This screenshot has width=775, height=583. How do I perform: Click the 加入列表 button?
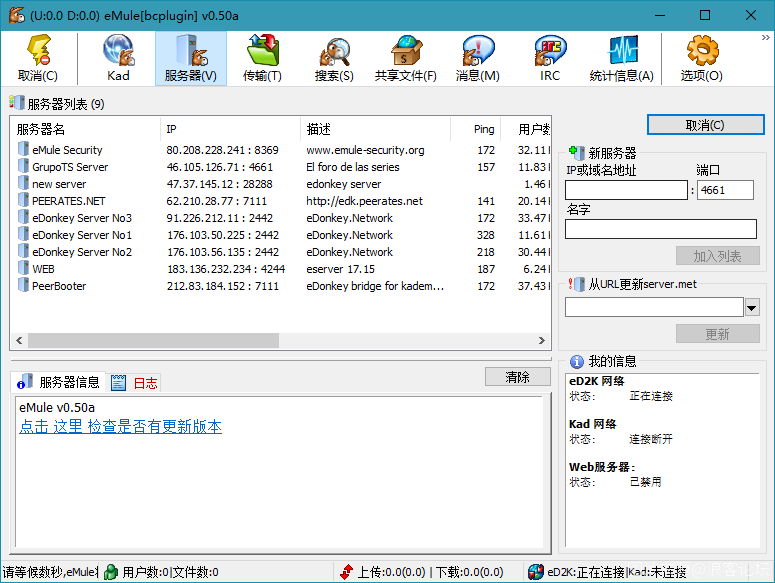point(717,256)
